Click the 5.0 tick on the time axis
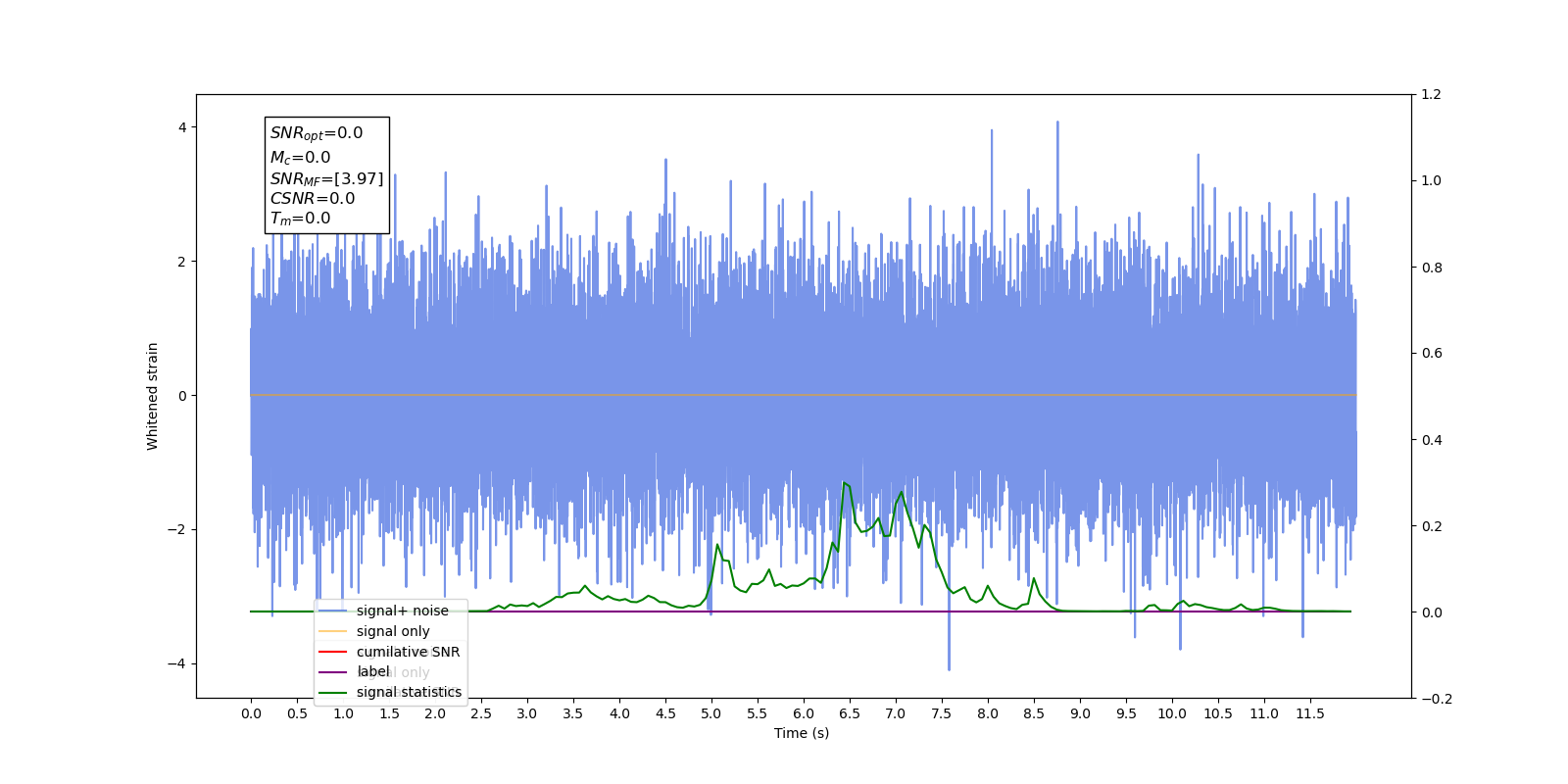The width and height of the screenshot is (1568, 784). tap(711, 713)
